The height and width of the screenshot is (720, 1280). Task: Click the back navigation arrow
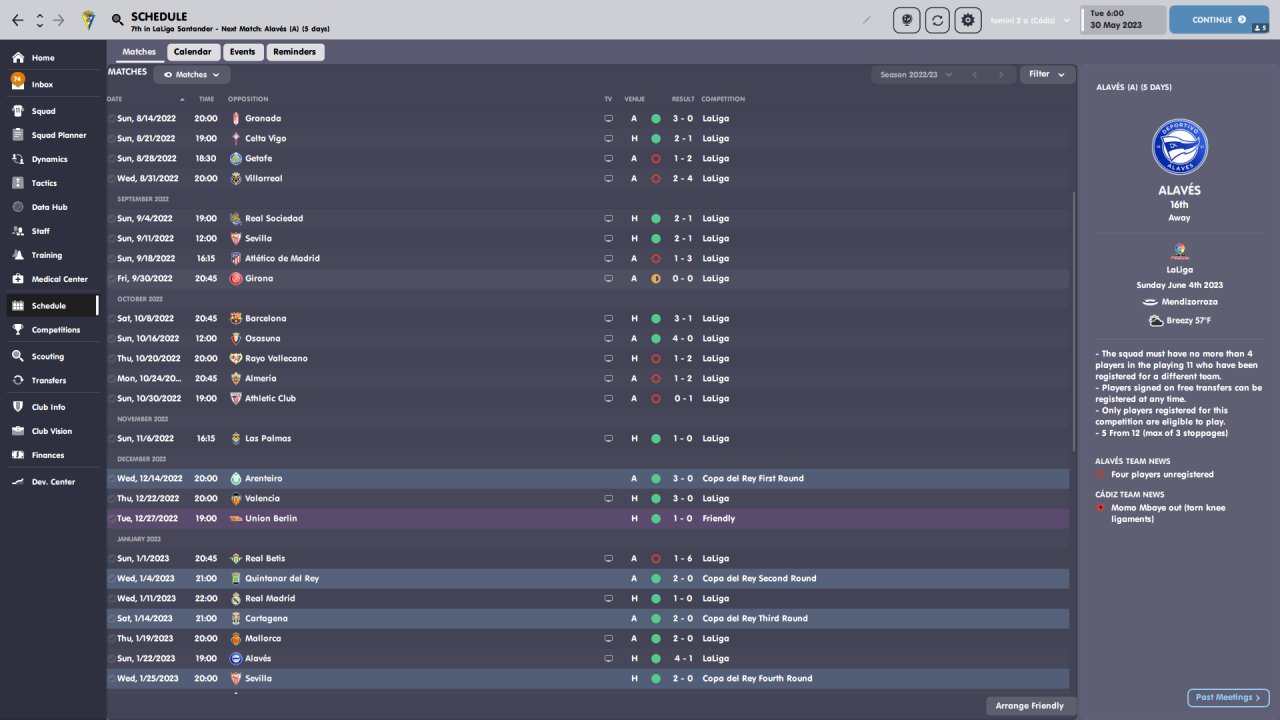(18, 20)
